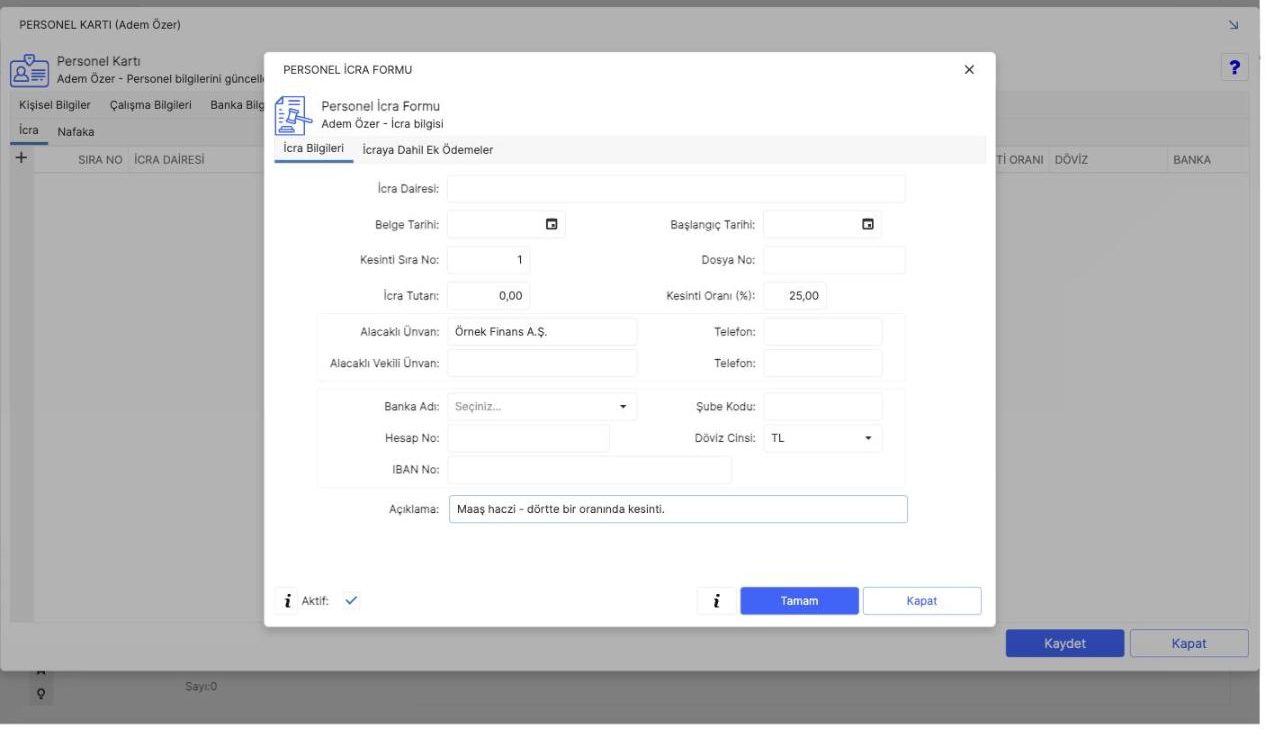
Task: Switch to İcraya Dahil Ek Ödemeler tab
Action: pyautogui.click(x=428, y=149)
